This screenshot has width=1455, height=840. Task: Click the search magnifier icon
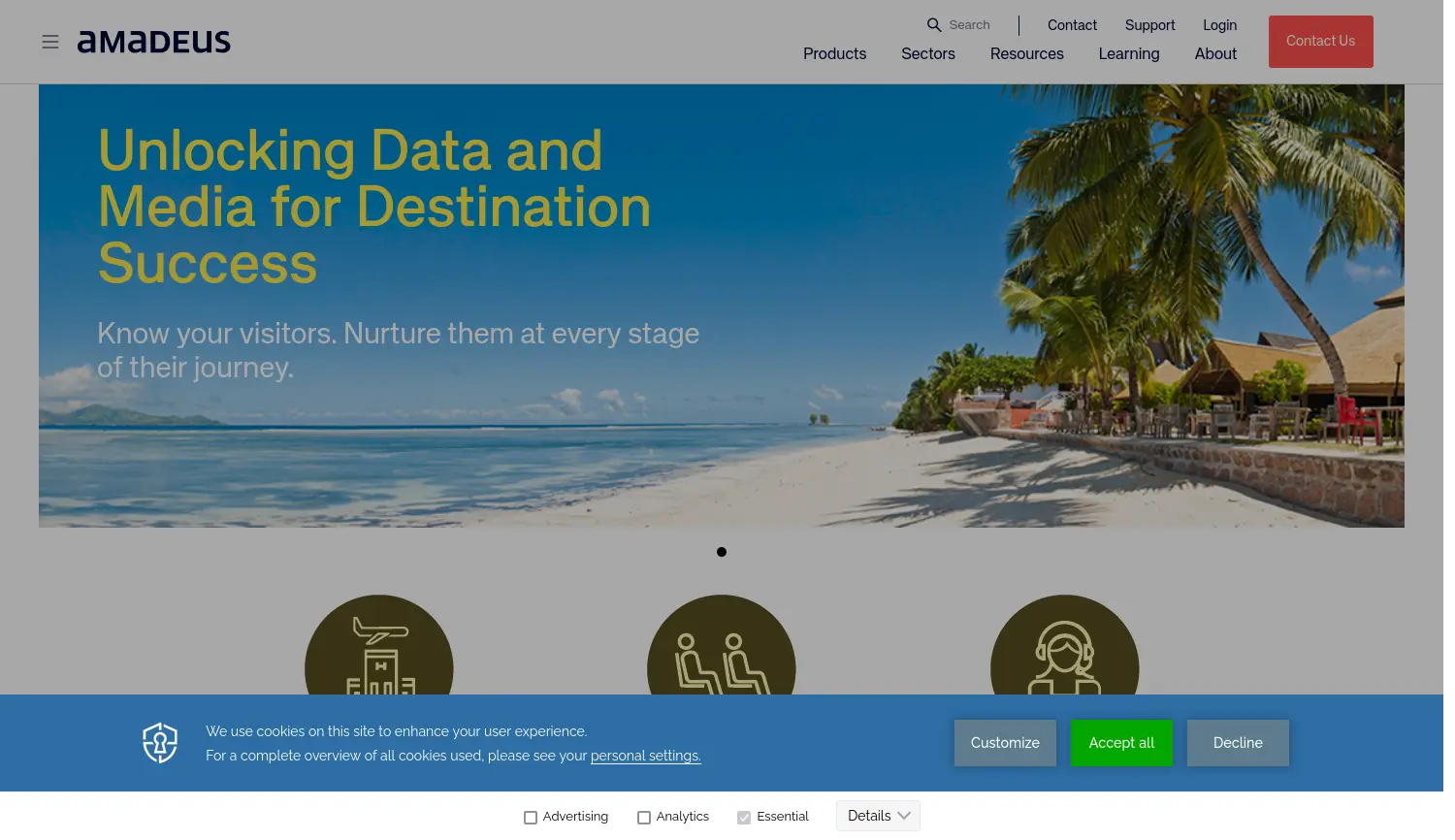click(x=934, y=25)
